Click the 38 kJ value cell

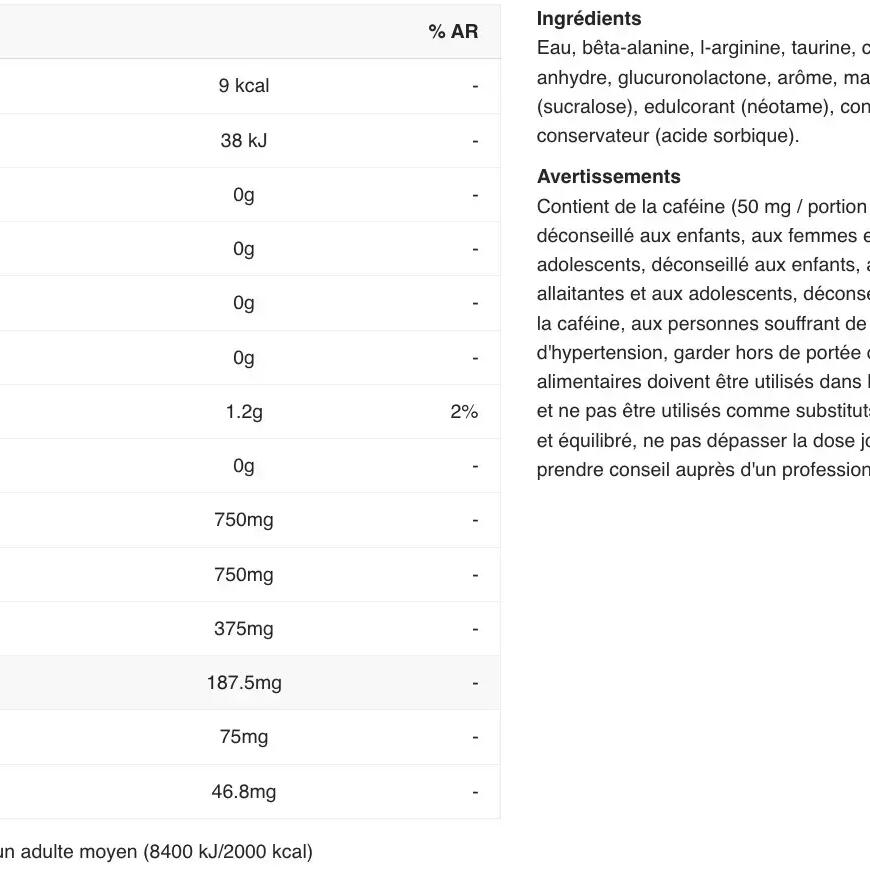(x=244, y=141)
